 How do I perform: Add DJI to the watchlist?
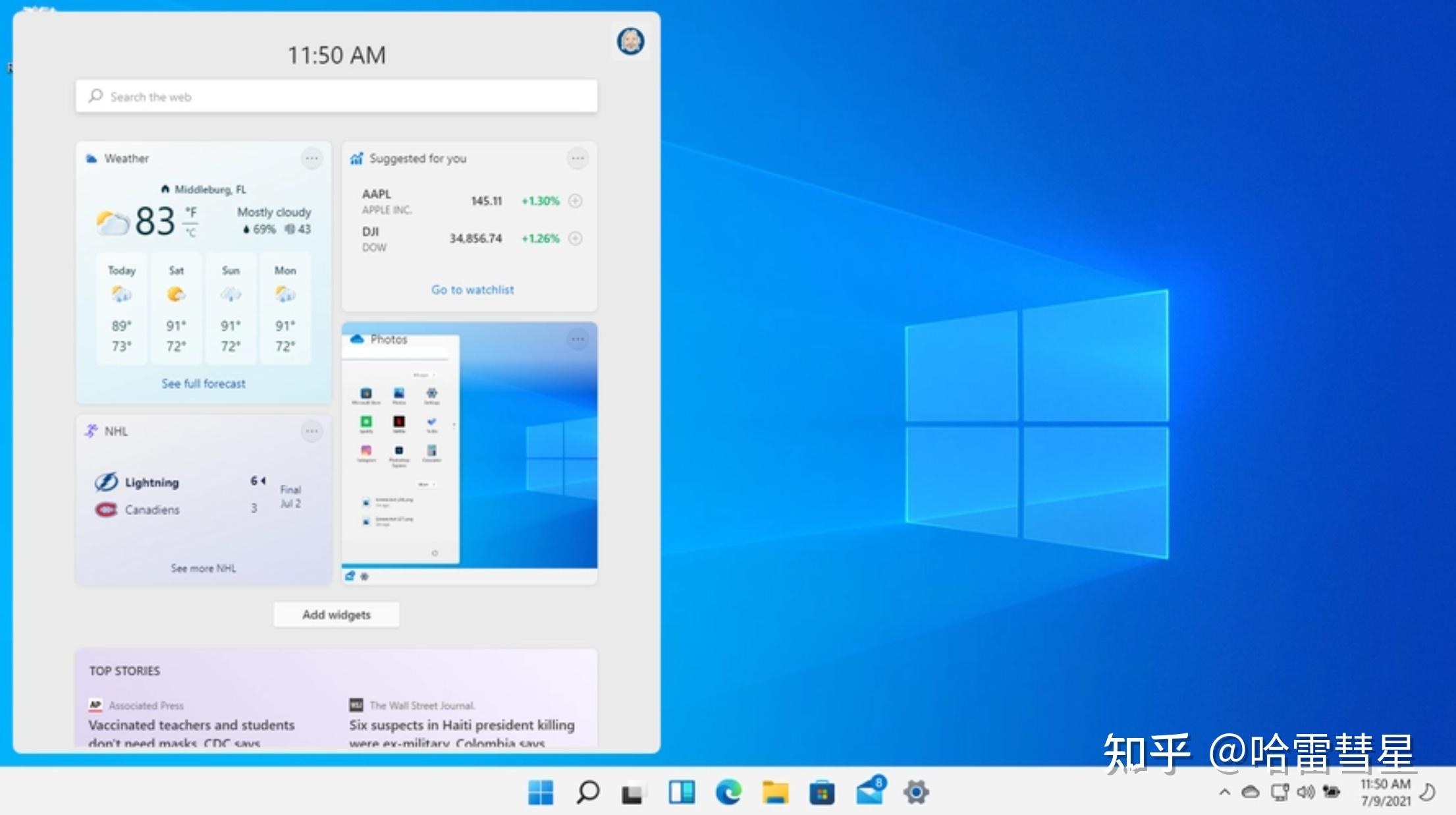575,239
